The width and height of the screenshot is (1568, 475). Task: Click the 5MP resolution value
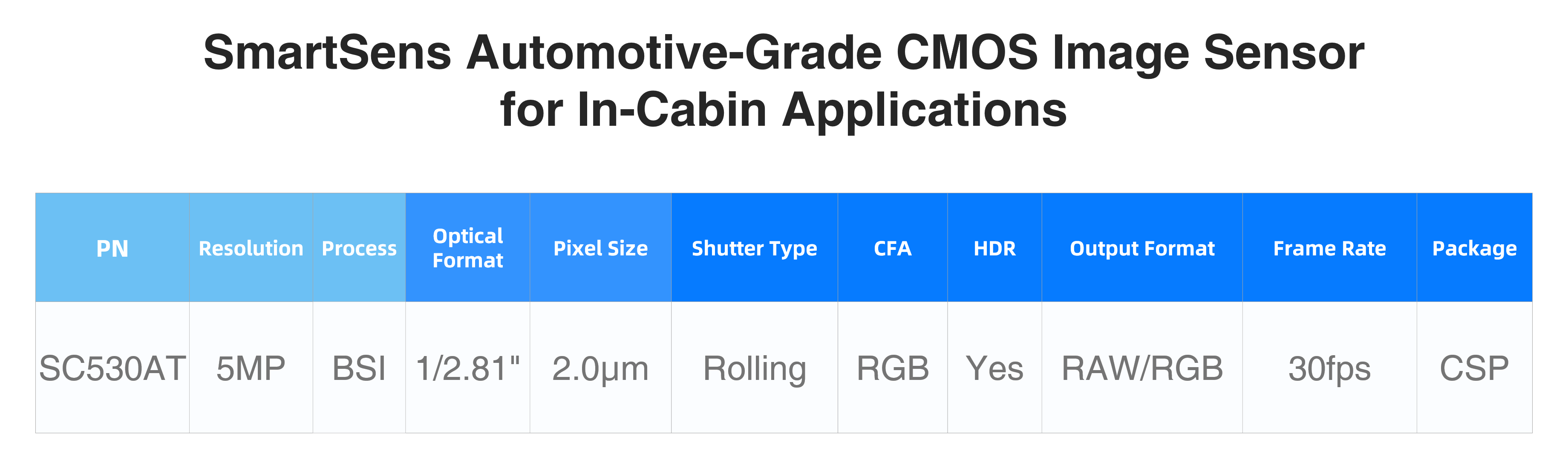pyautogui.click(x=251, y=368)
